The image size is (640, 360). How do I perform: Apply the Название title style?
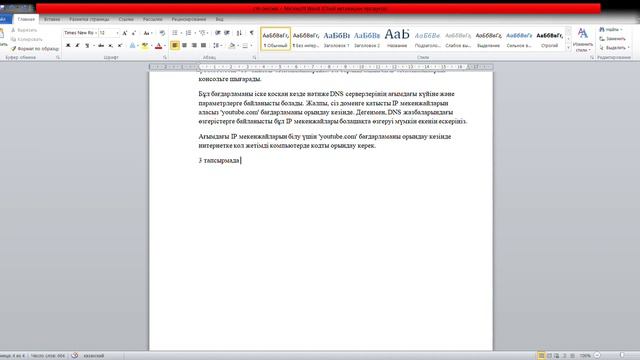397,39
